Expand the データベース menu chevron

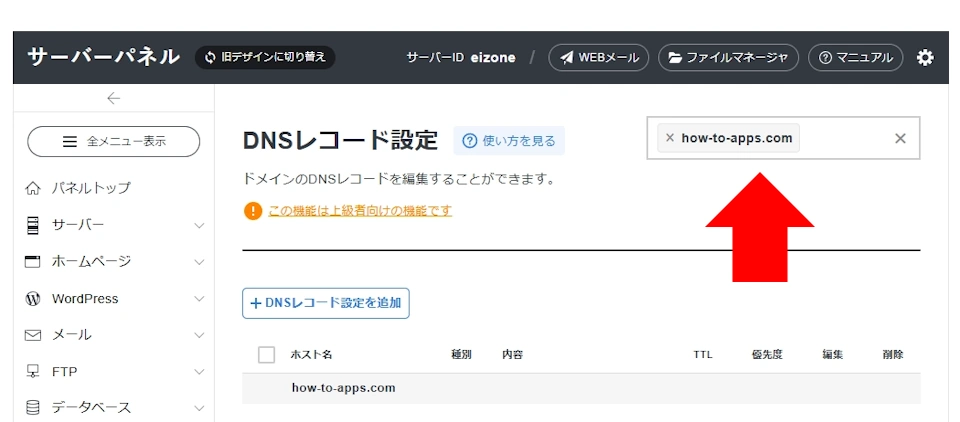click(199, 408)
